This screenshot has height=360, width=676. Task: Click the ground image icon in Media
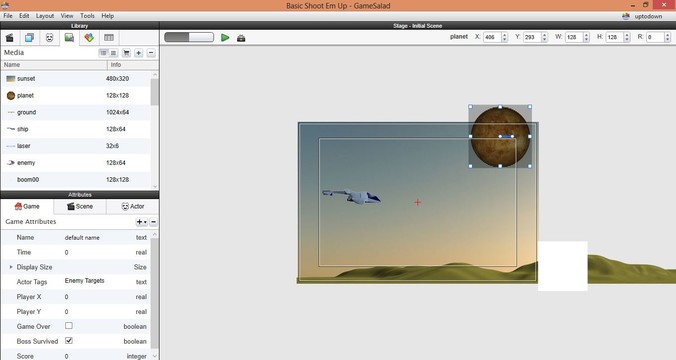(x=11, y=113)
